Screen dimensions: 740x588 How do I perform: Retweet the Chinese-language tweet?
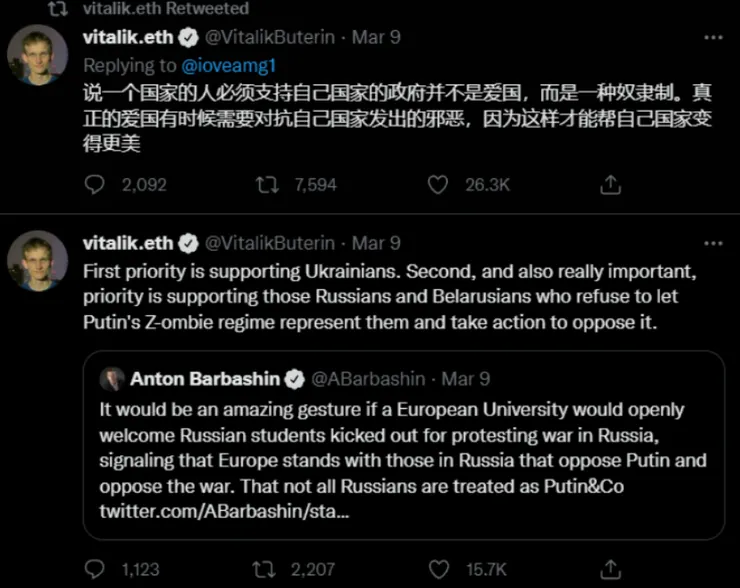pyautogui.click(x=267, y=184)
